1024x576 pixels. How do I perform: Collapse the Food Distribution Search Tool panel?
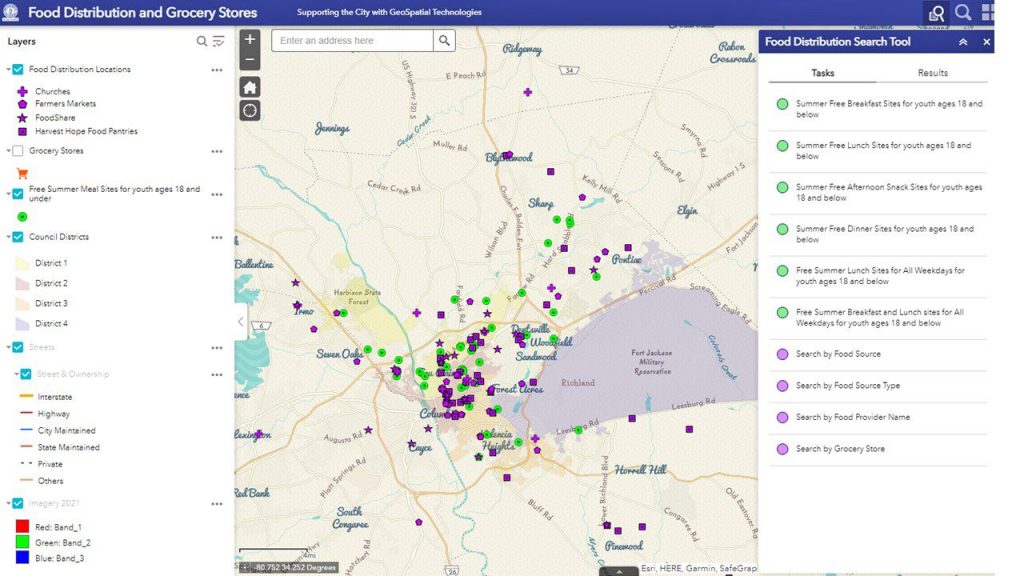[x=963, y=42]
